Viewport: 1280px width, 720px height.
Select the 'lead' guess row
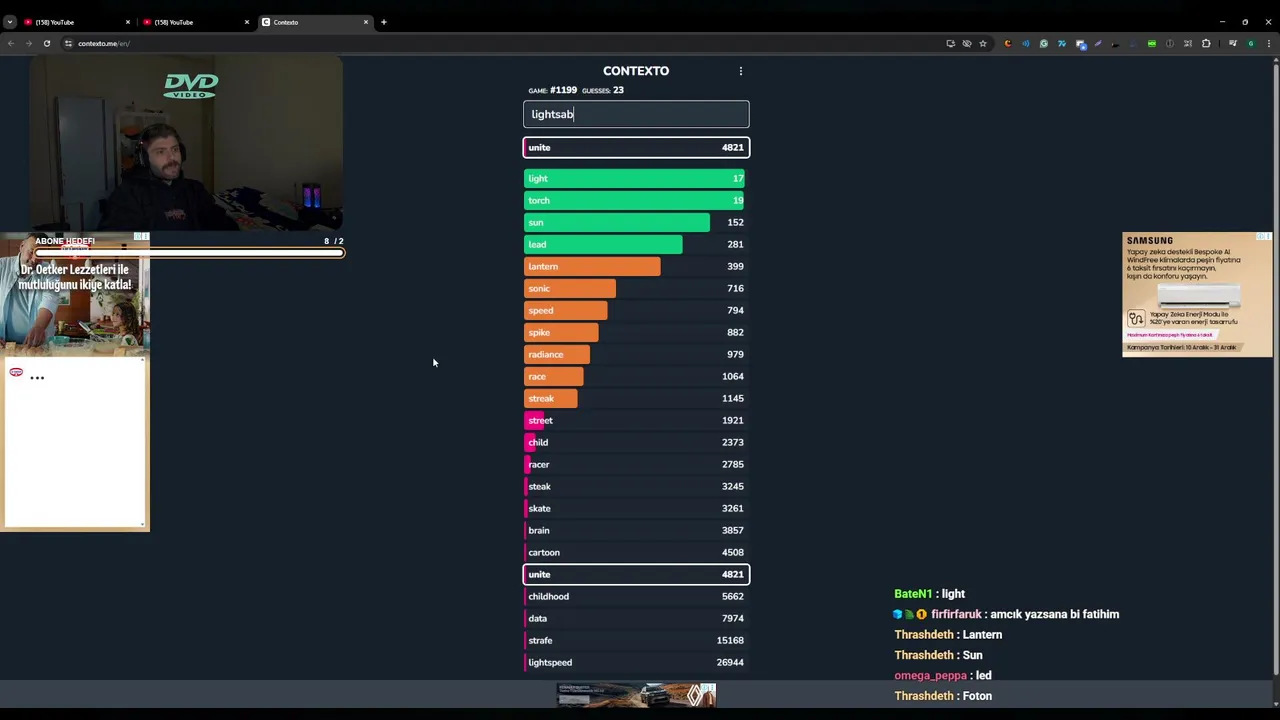pyautogui.click(x=636, y=244)
